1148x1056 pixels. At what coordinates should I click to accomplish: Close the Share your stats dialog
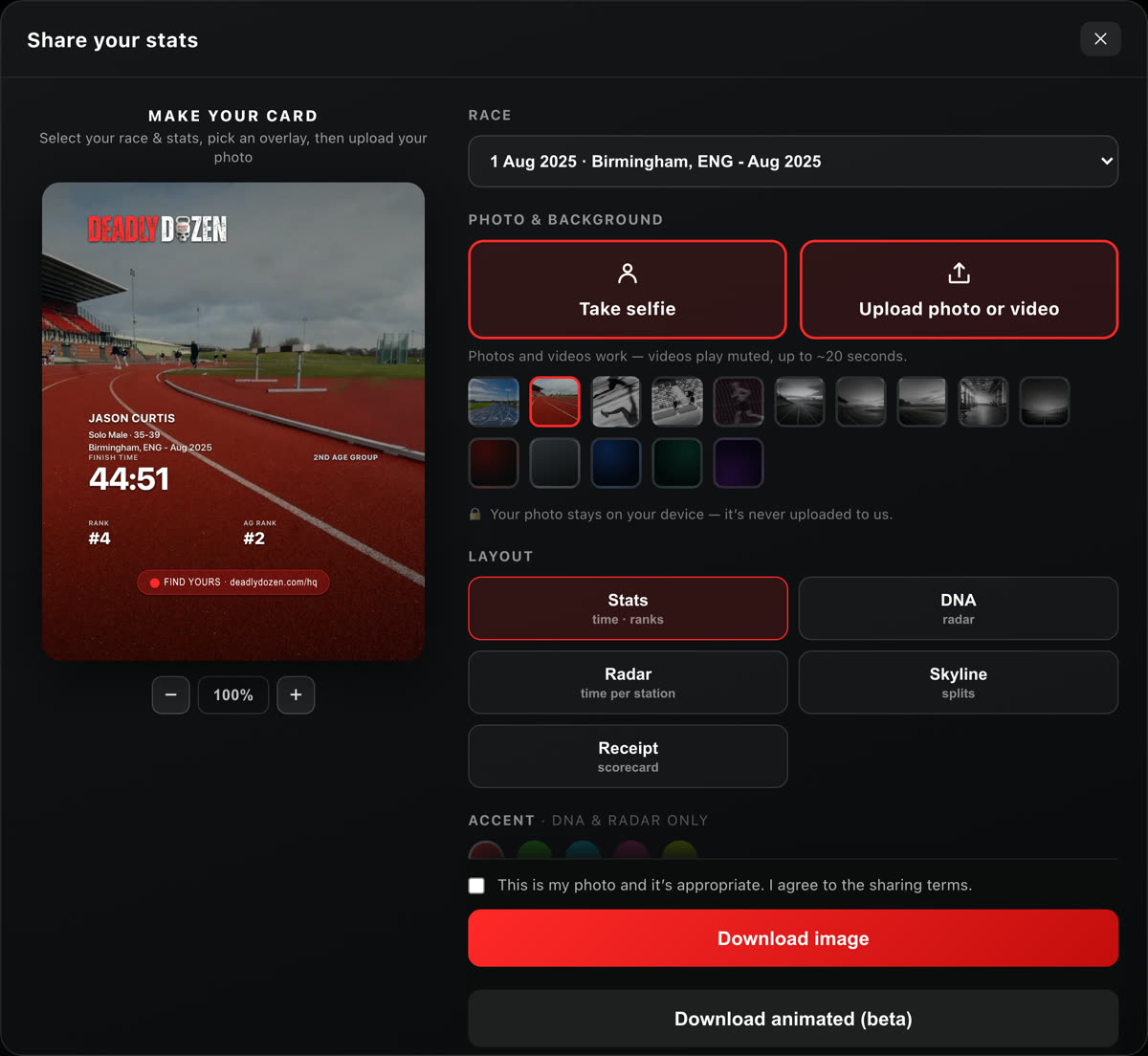[1100, 39]
